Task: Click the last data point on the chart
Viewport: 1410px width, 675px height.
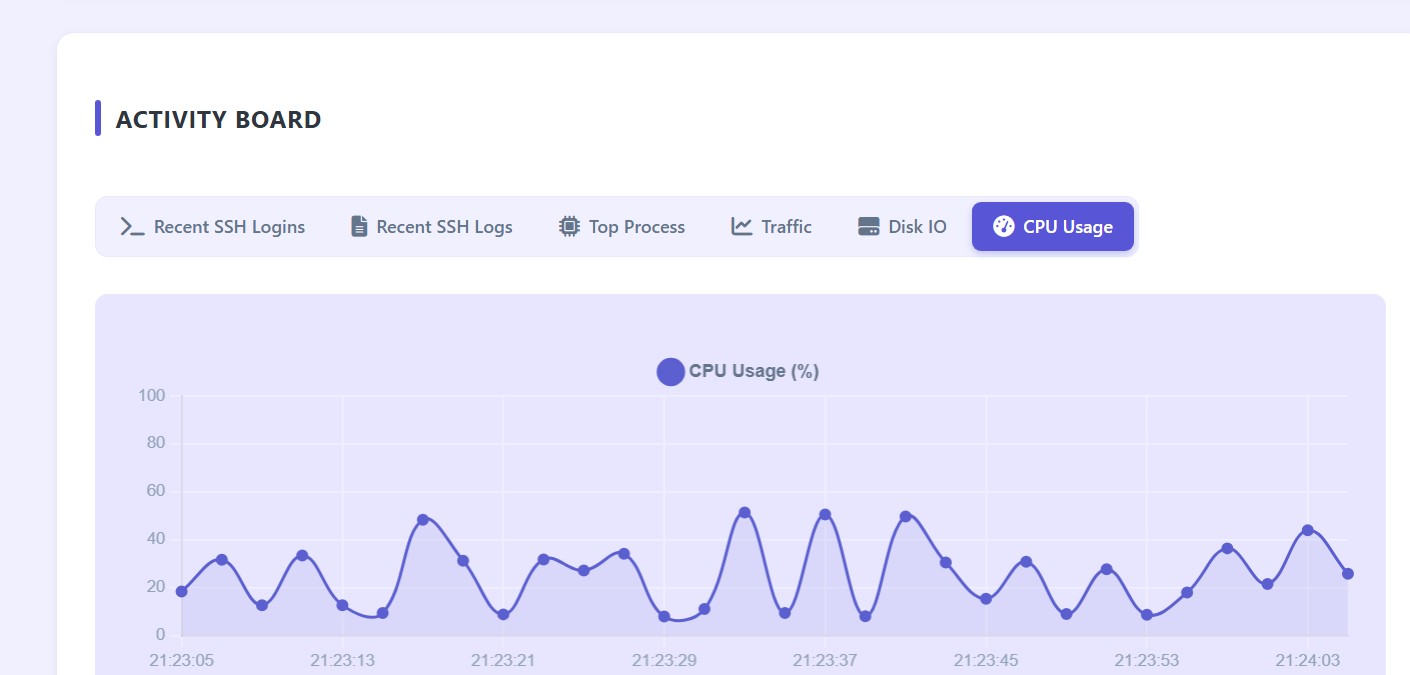Action: coord(1347,574)
